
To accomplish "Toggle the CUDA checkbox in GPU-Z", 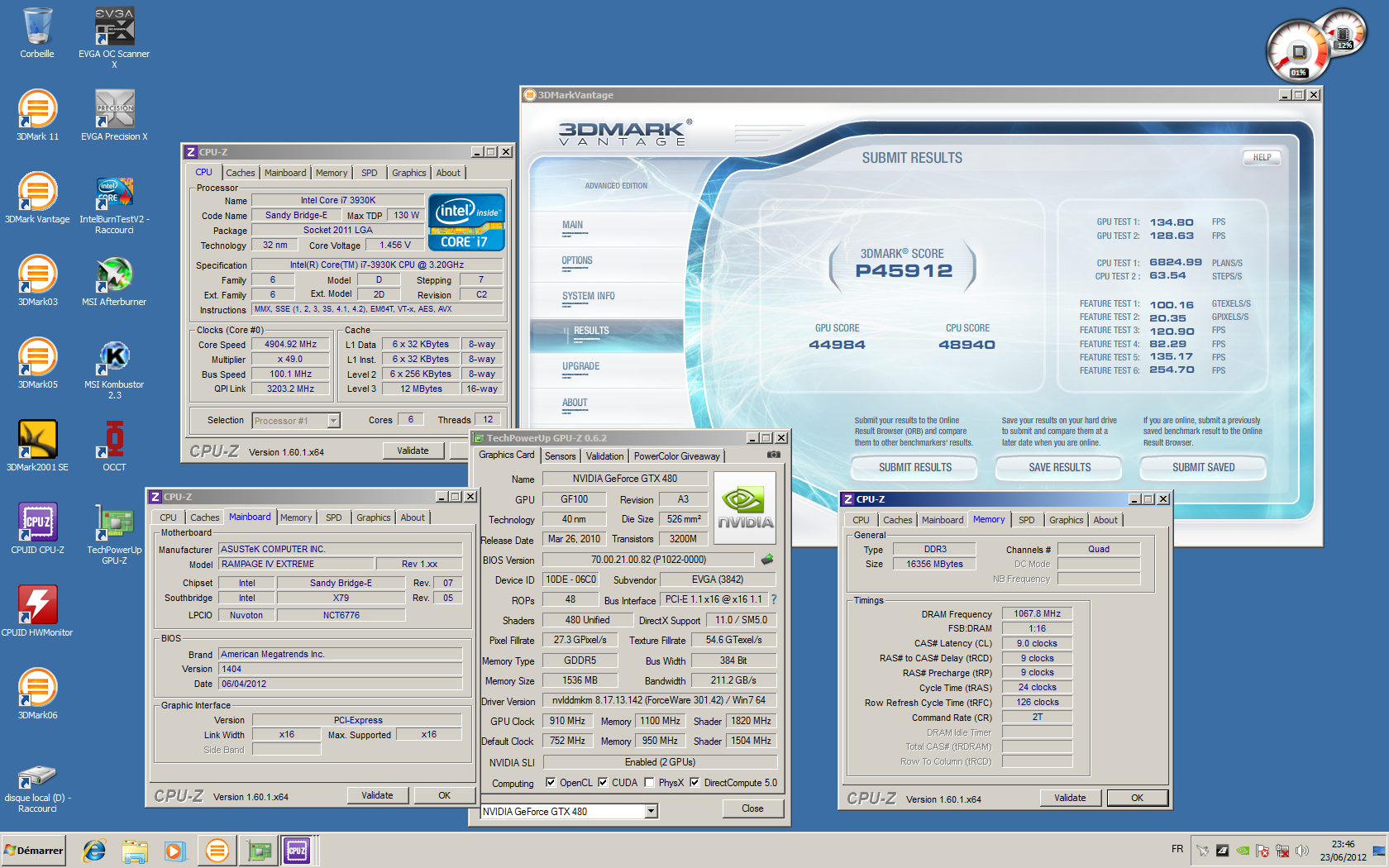I will point(603,782).
